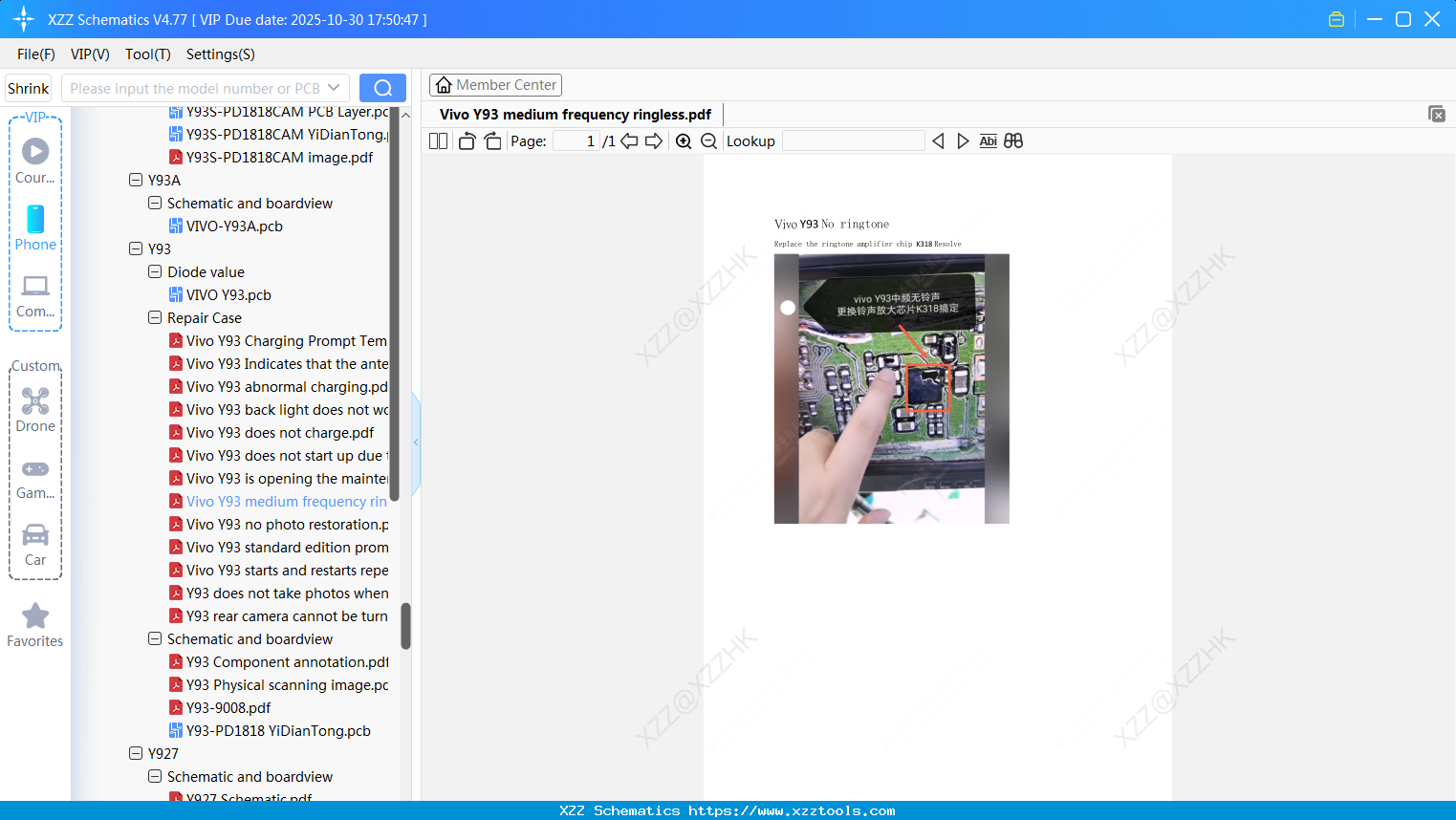Open the model number dropdown arrow
This screenshot has height=820, width=1456.
tap(334, 88)
